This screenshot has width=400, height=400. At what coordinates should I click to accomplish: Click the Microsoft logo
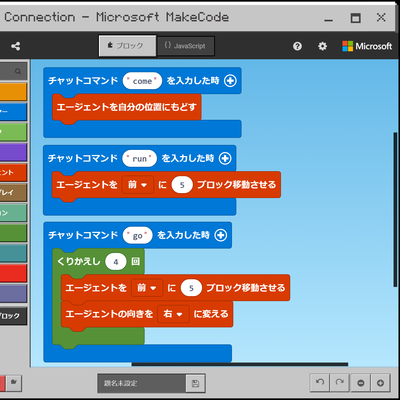367,46
